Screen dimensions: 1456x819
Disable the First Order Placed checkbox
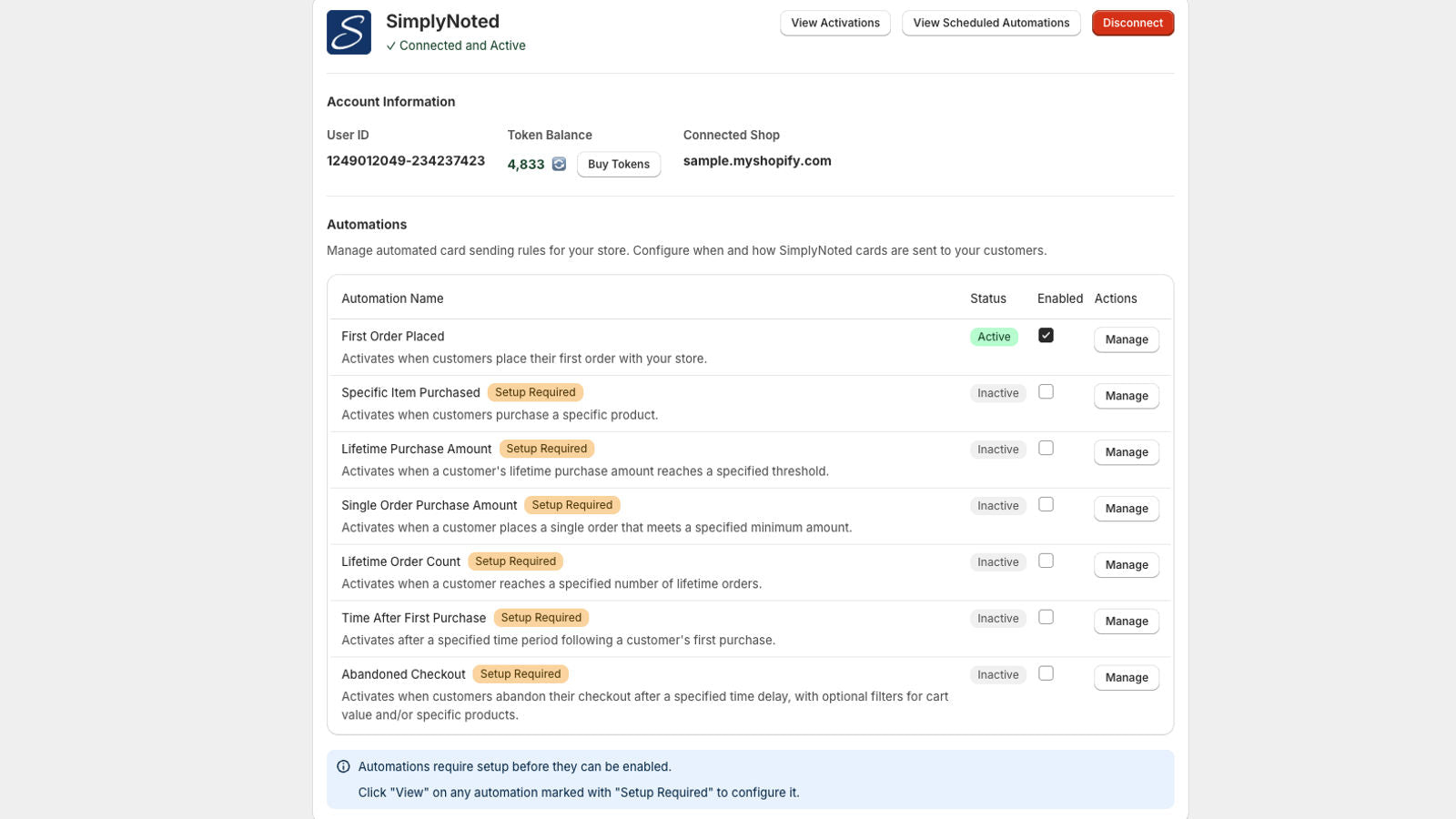[1046, 336]
